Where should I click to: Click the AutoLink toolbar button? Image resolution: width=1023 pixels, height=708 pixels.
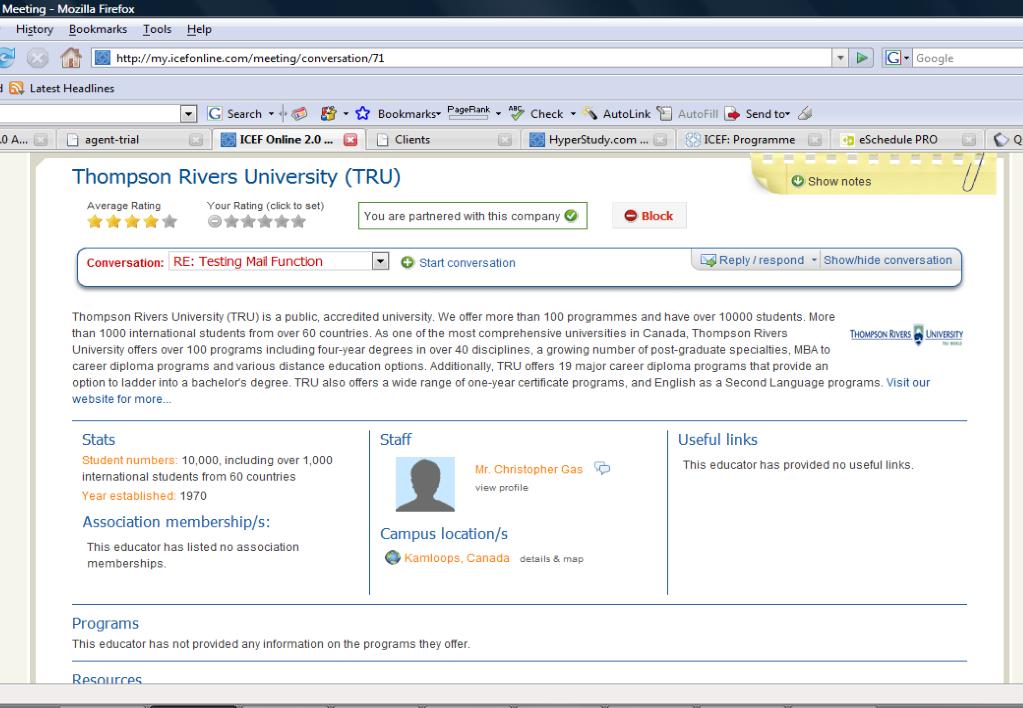pos(617,114)
